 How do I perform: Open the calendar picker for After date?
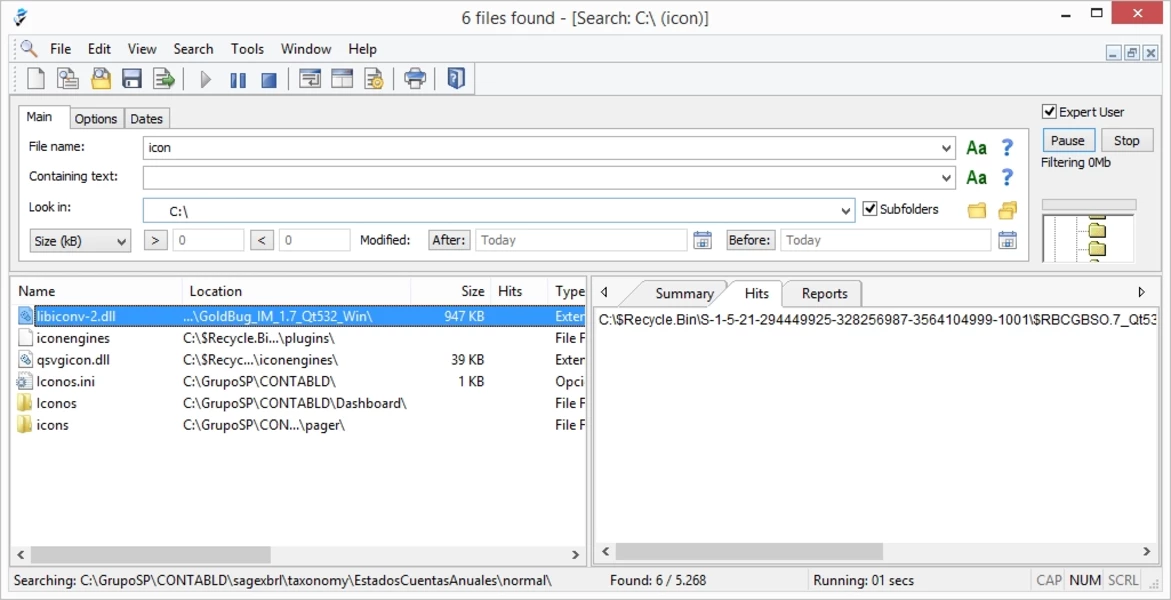[702, 240]
